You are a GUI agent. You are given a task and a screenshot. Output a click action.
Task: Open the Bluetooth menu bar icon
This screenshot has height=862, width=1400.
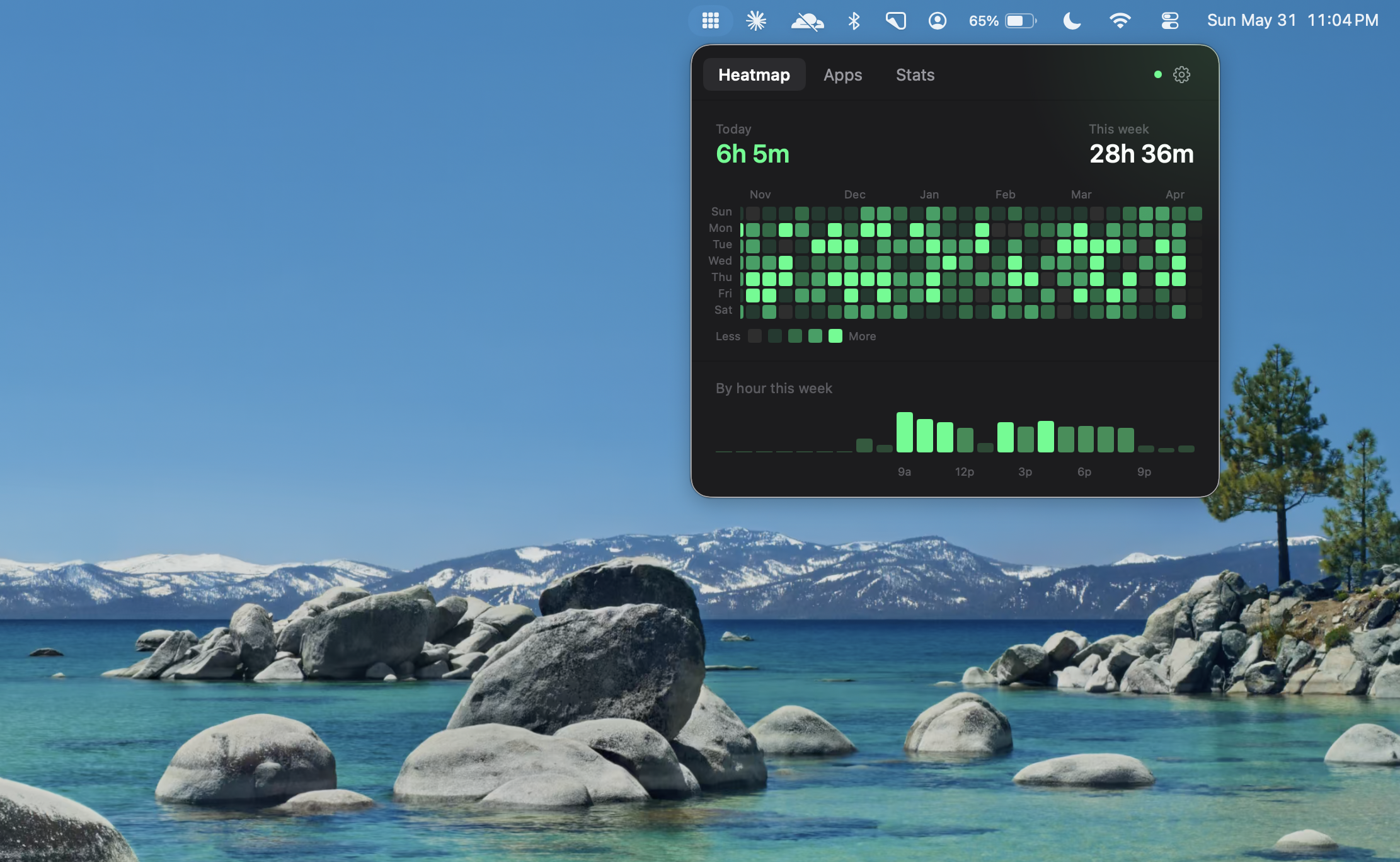coord(854,21)
